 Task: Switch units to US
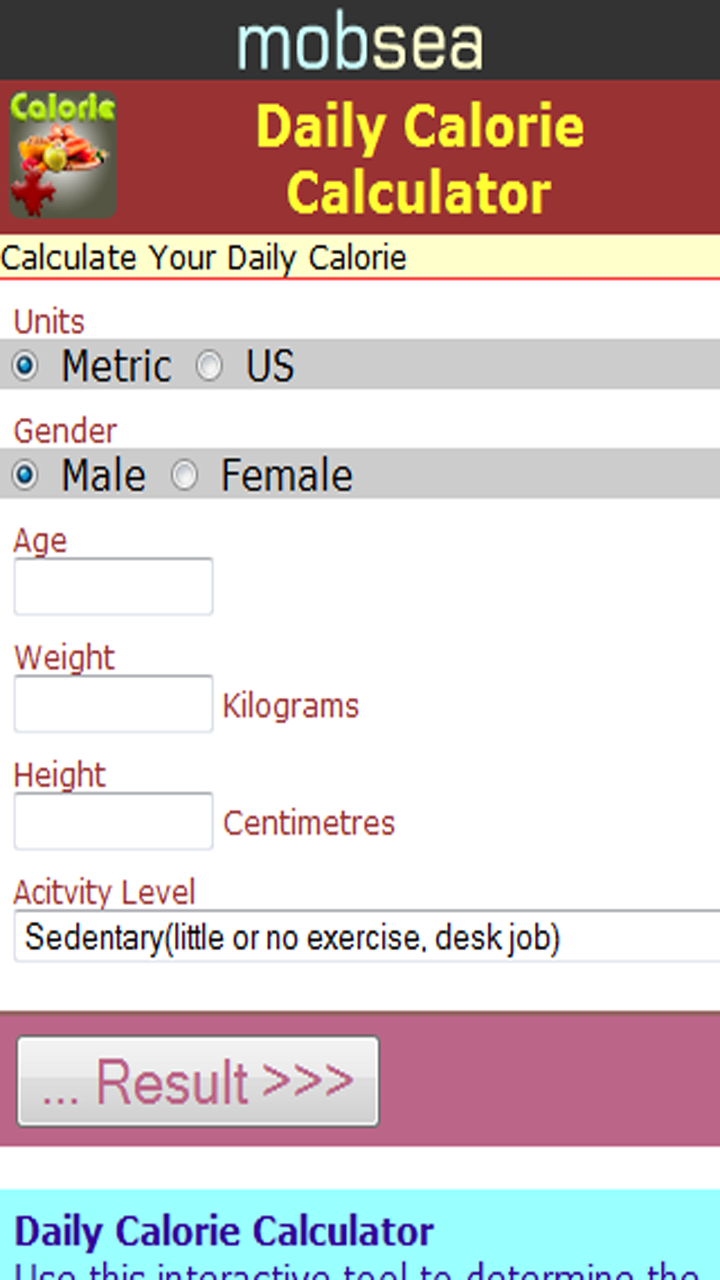tap(211, 367)
